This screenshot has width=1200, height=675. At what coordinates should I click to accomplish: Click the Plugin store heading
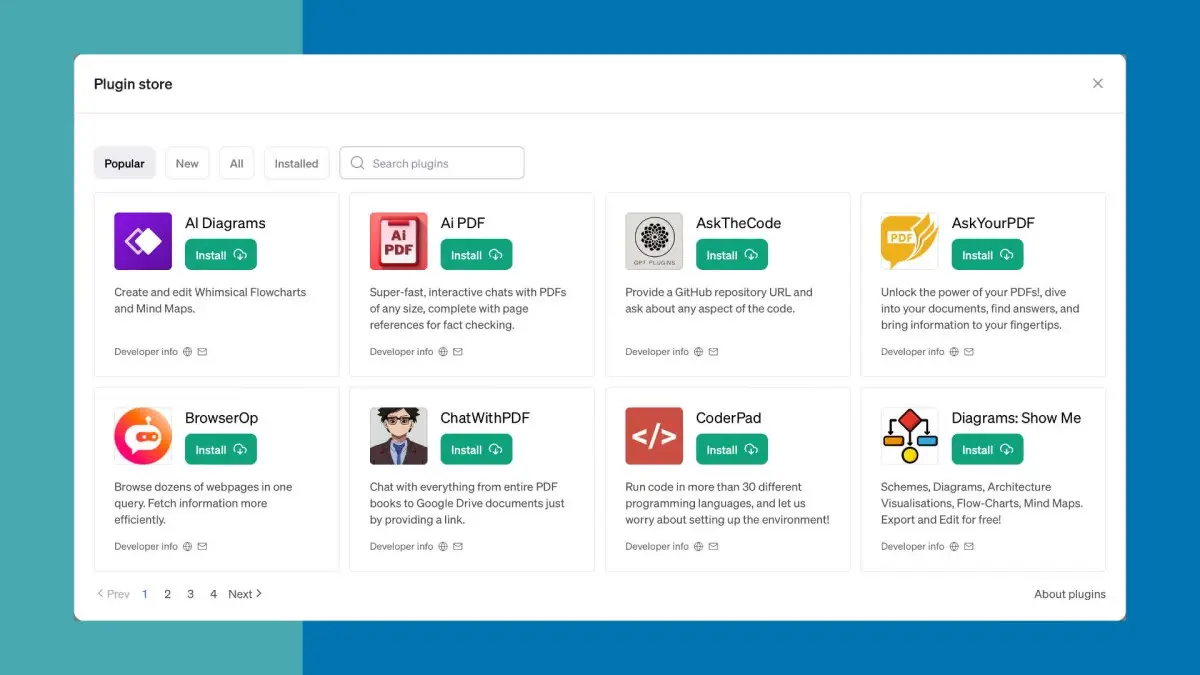tap(133, 84)
